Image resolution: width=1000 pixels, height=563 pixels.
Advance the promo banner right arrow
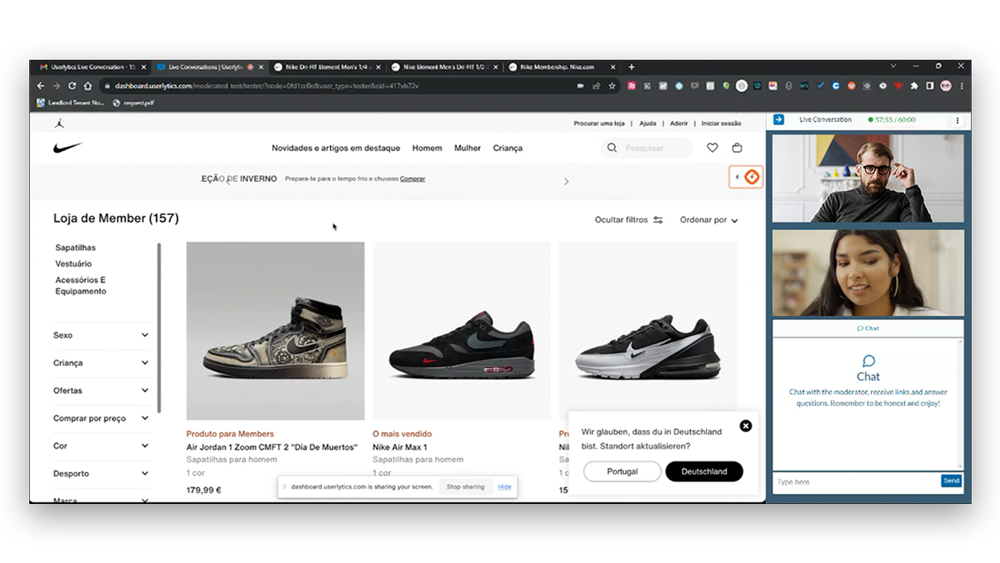[566, 182]
